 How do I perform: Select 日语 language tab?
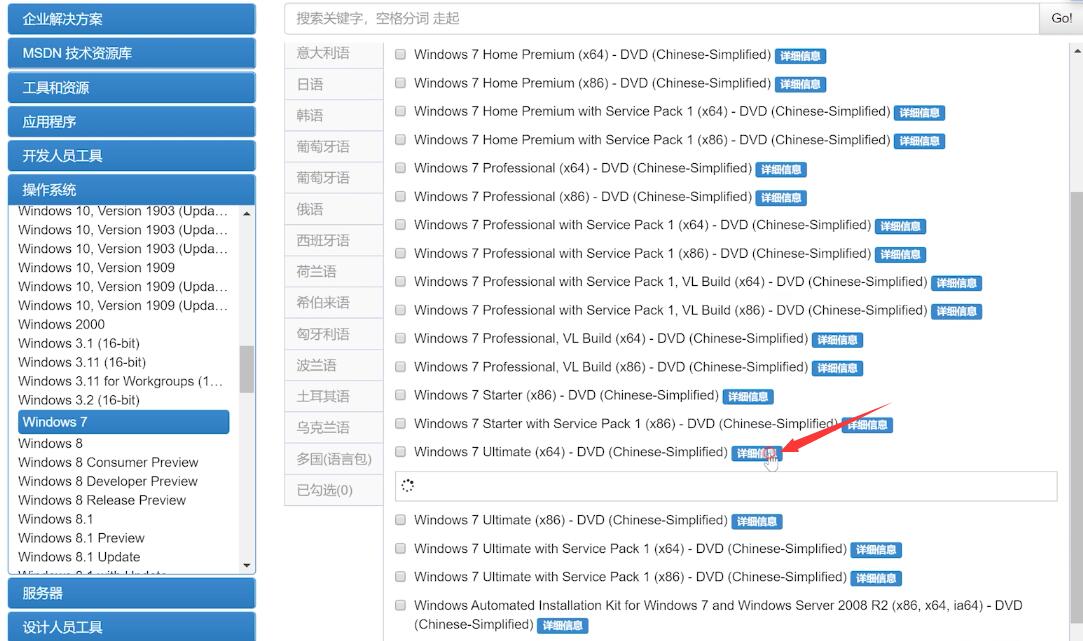(334, 84)
